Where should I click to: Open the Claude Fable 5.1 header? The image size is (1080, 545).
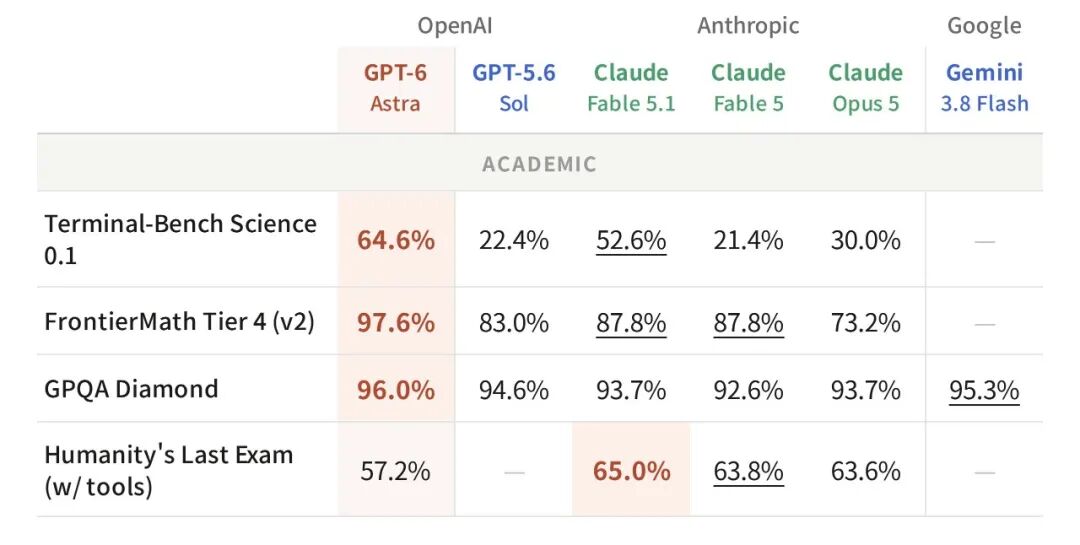(631, 88)
